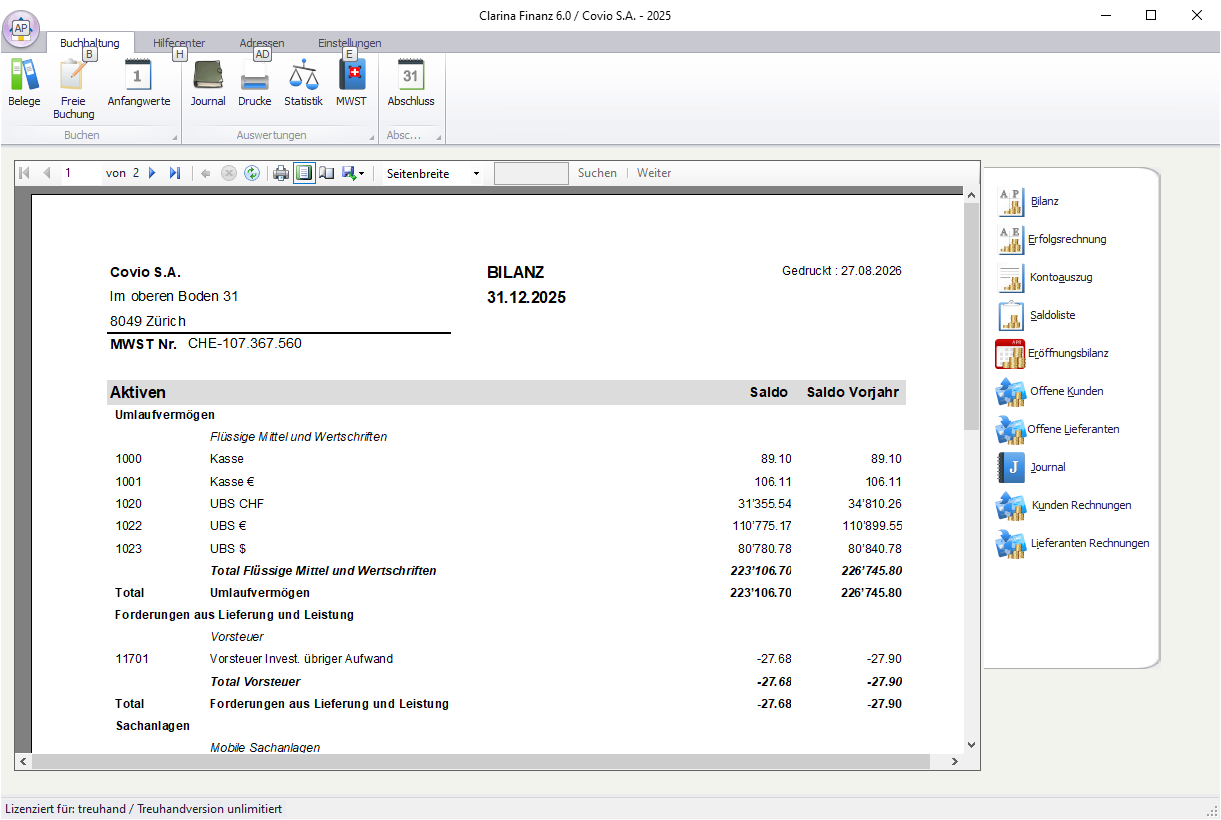Click the horizontal scrollbar left arrow
The width and height of the screenshot is (1221, 820).
(23, 762)
